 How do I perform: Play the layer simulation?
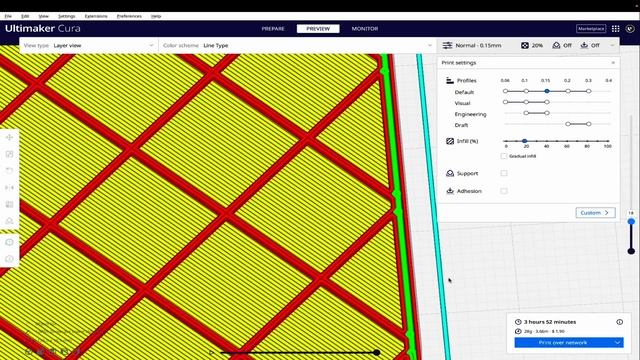(x=211, y=352)
